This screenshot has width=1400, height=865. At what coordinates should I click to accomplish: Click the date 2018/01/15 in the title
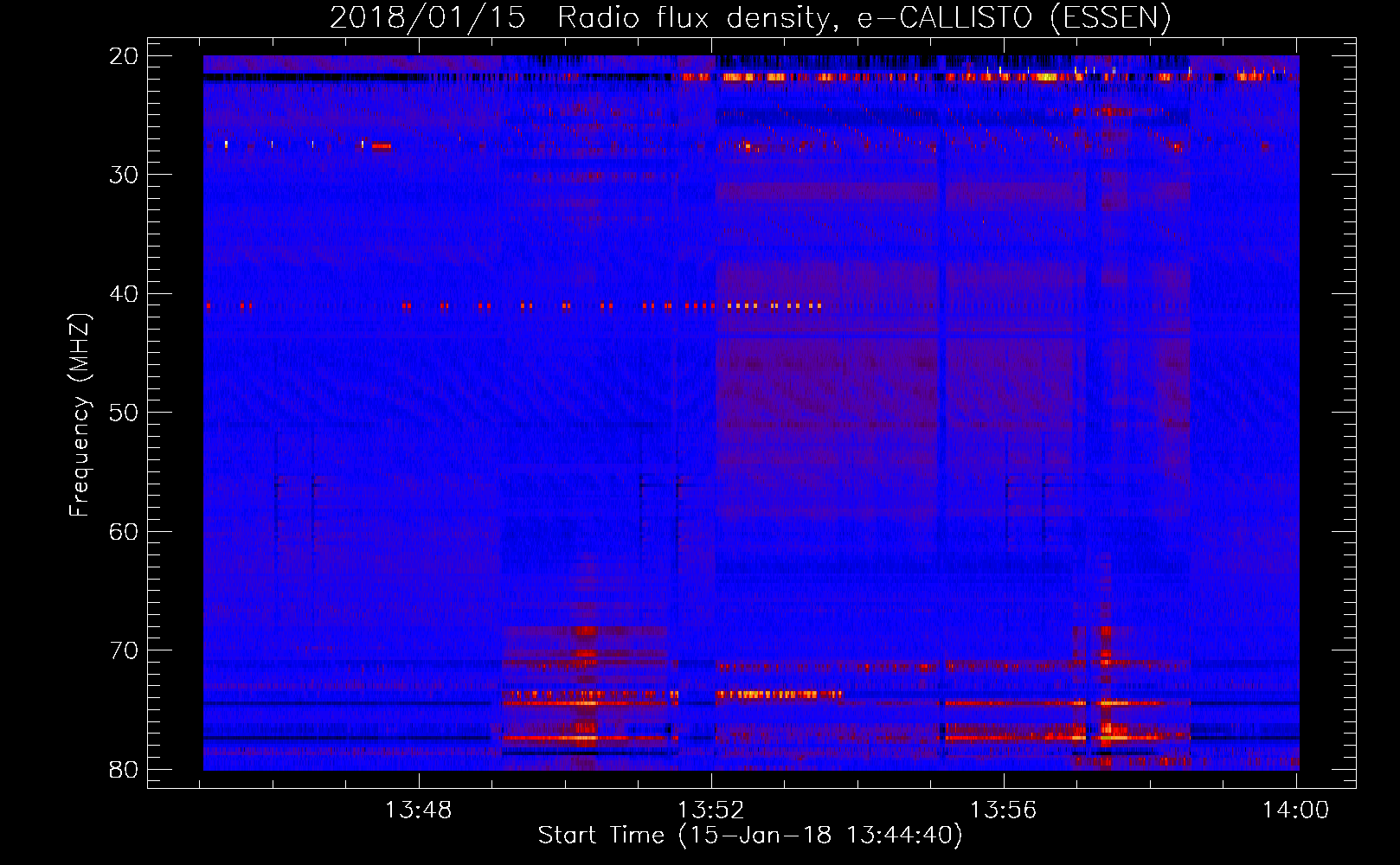pyautogui.click(x=427, y=18)
